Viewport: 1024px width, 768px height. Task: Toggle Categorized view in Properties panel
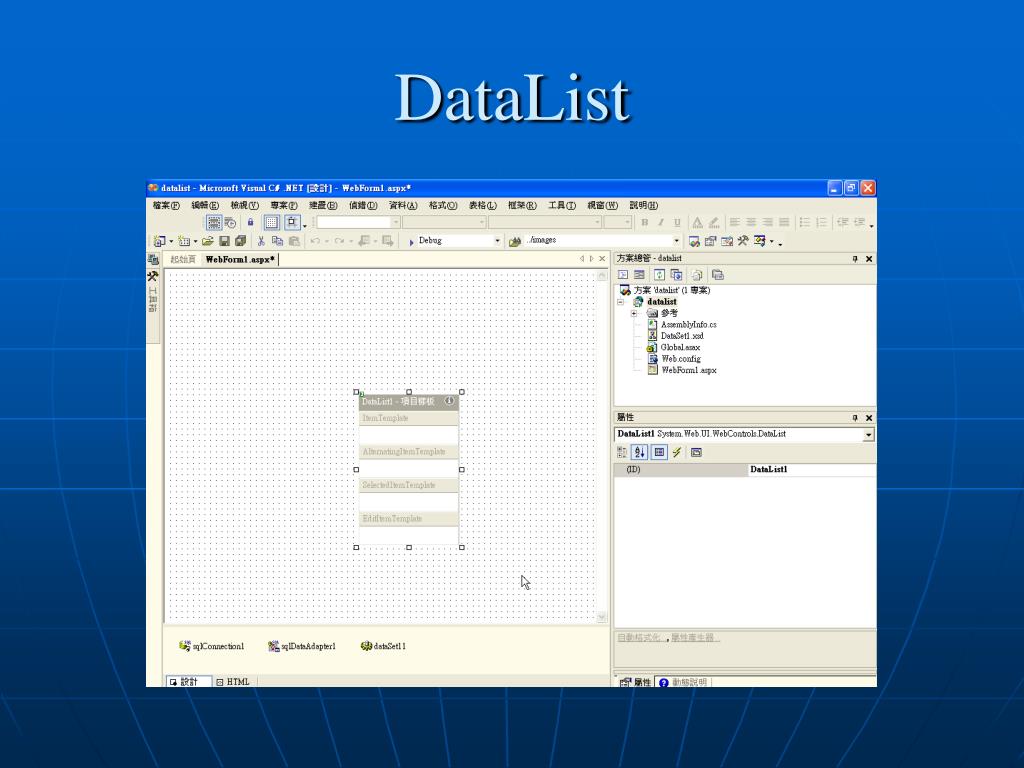point(622,452)
